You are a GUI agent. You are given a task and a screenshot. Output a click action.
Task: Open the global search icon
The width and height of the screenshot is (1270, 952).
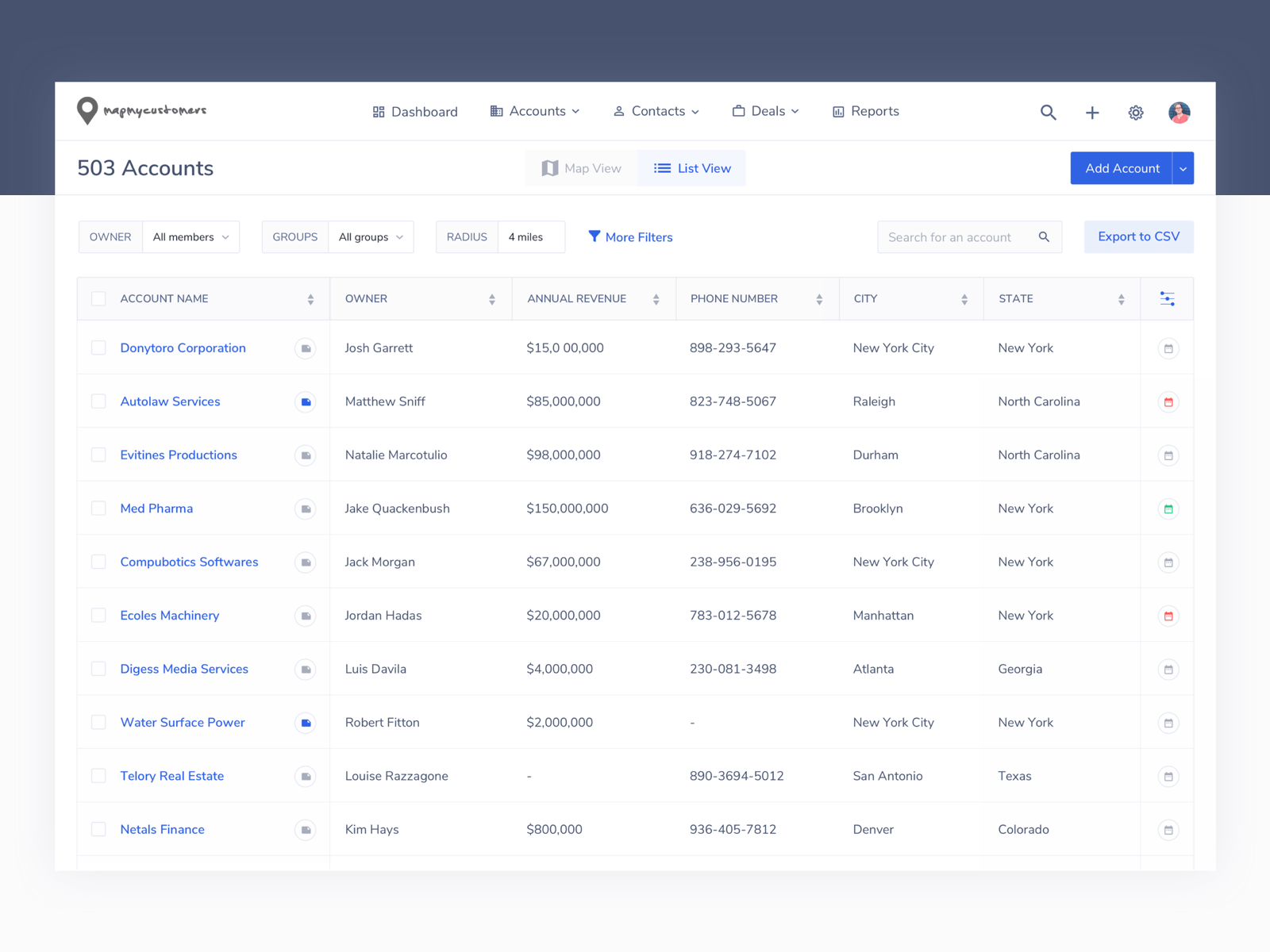(1049, 112)
